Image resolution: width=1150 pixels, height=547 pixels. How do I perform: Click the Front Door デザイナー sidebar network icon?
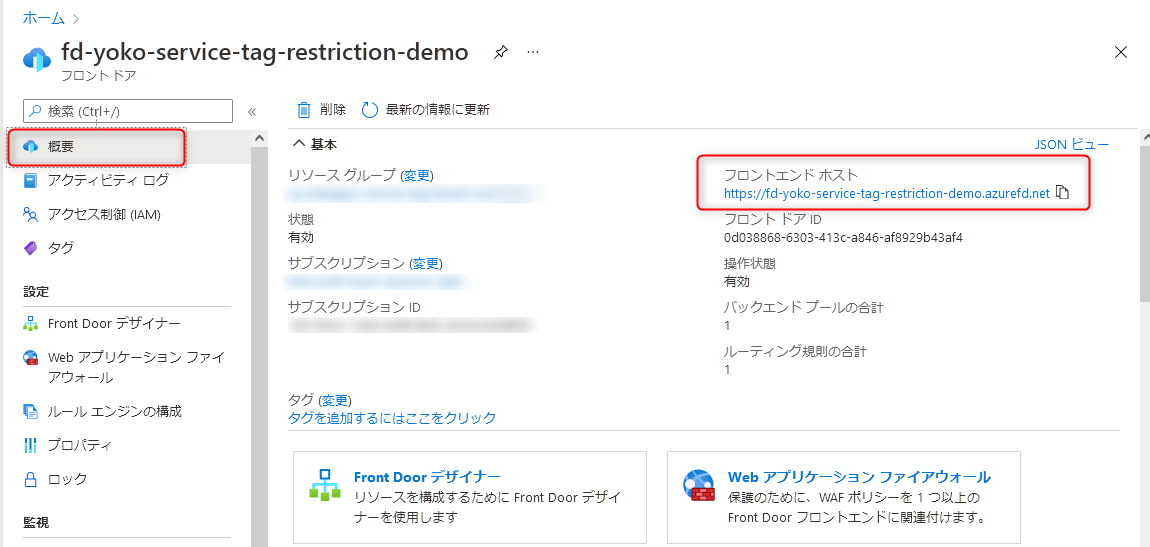click(x=30, y=323)
